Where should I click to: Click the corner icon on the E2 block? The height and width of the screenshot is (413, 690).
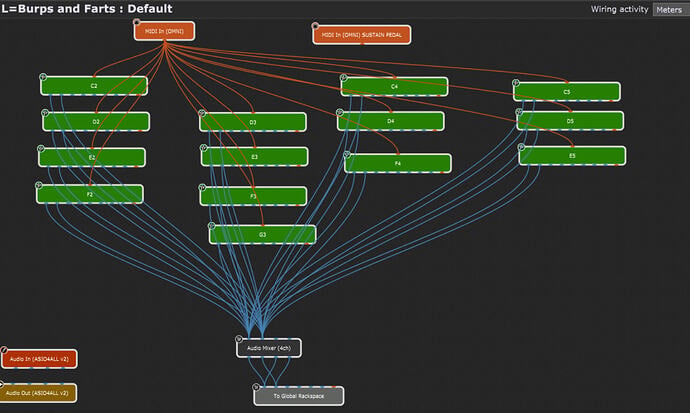point(41,149)
